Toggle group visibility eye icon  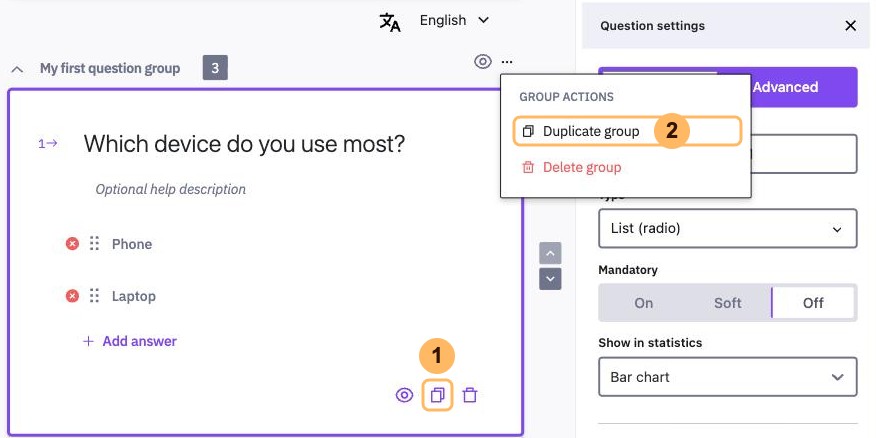(x=483, y=61)
